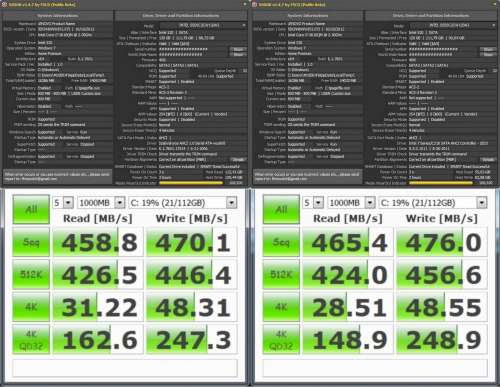Toggle the Show checkbox for World Wide Name in the right info window
The width and height of the screenshot is (500, 387).
(488, 54)
